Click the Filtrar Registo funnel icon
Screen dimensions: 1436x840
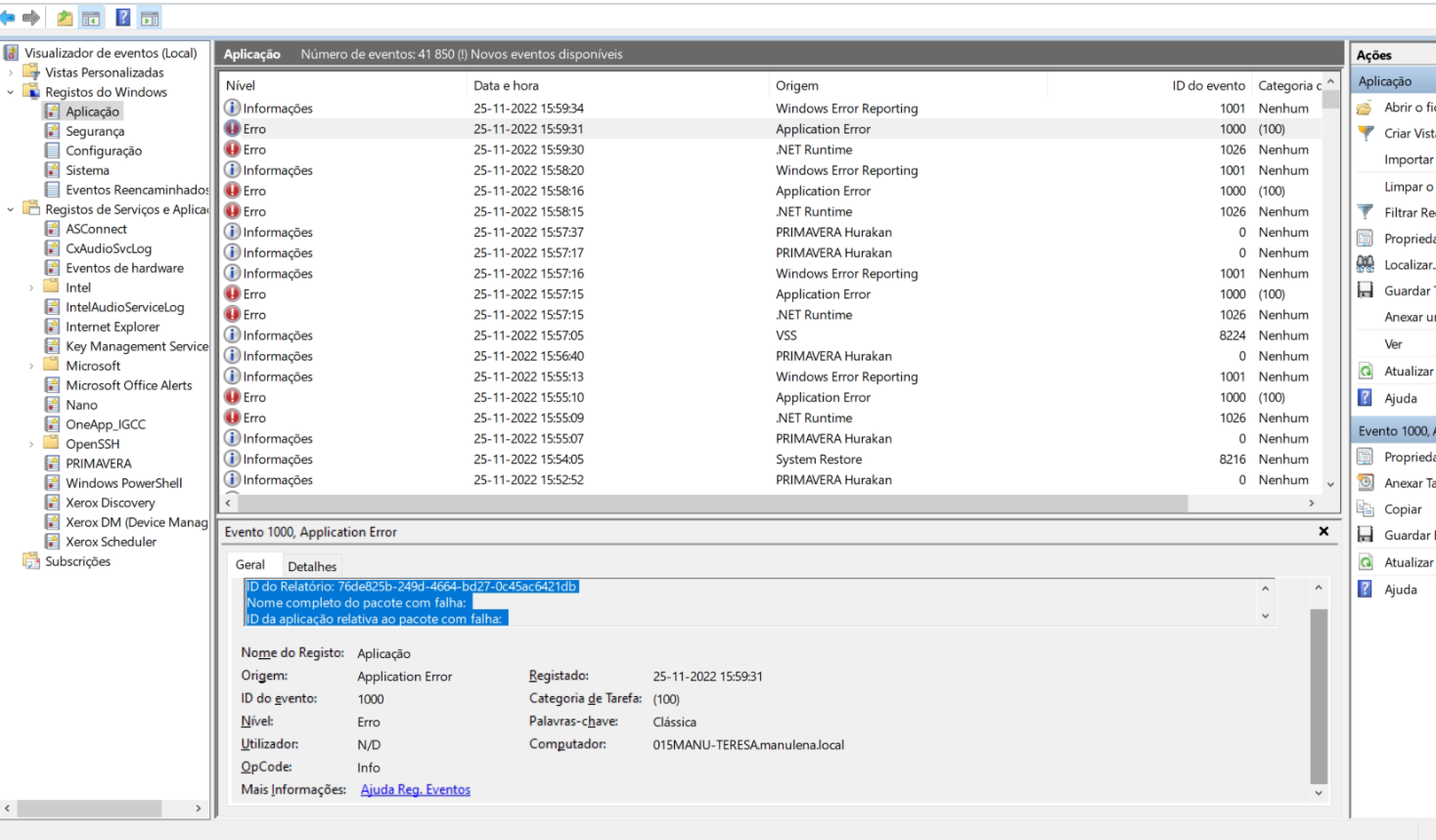1366,212
